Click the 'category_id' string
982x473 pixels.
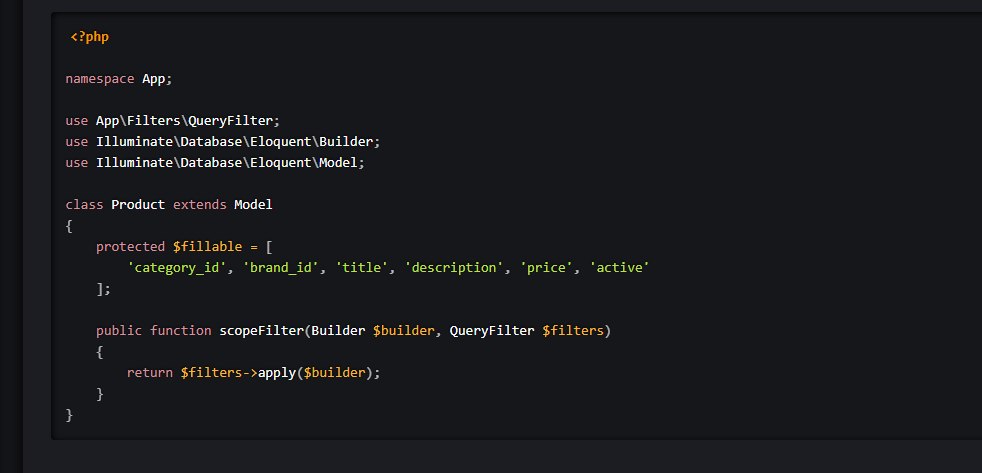[x=177, y=268]
